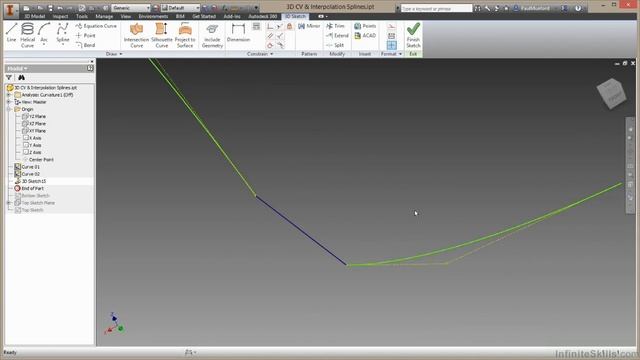Select YZ Plane in browser

click(33, 117)
